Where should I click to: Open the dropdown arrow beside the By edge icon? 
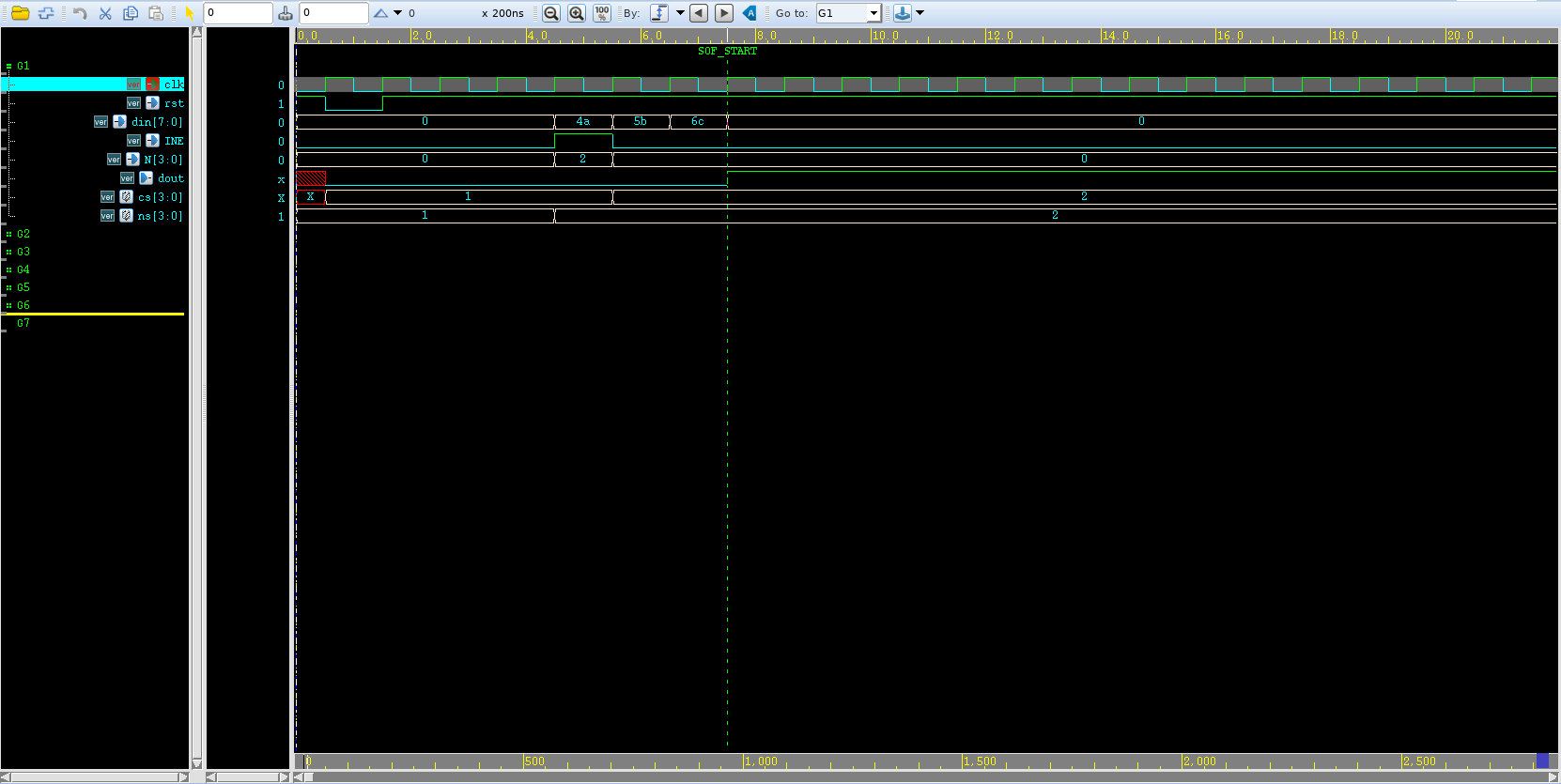(680, 13)
